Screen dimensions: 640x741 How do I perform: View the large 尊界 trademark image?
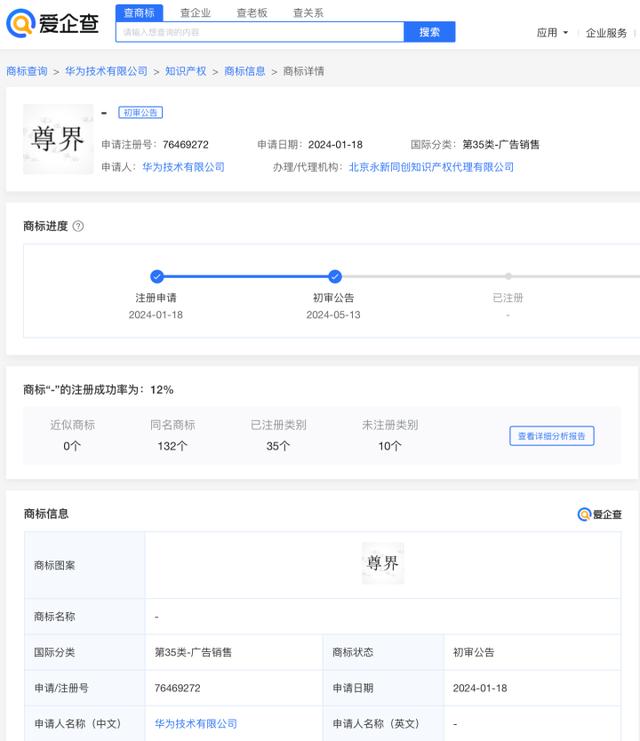(58, 139)
